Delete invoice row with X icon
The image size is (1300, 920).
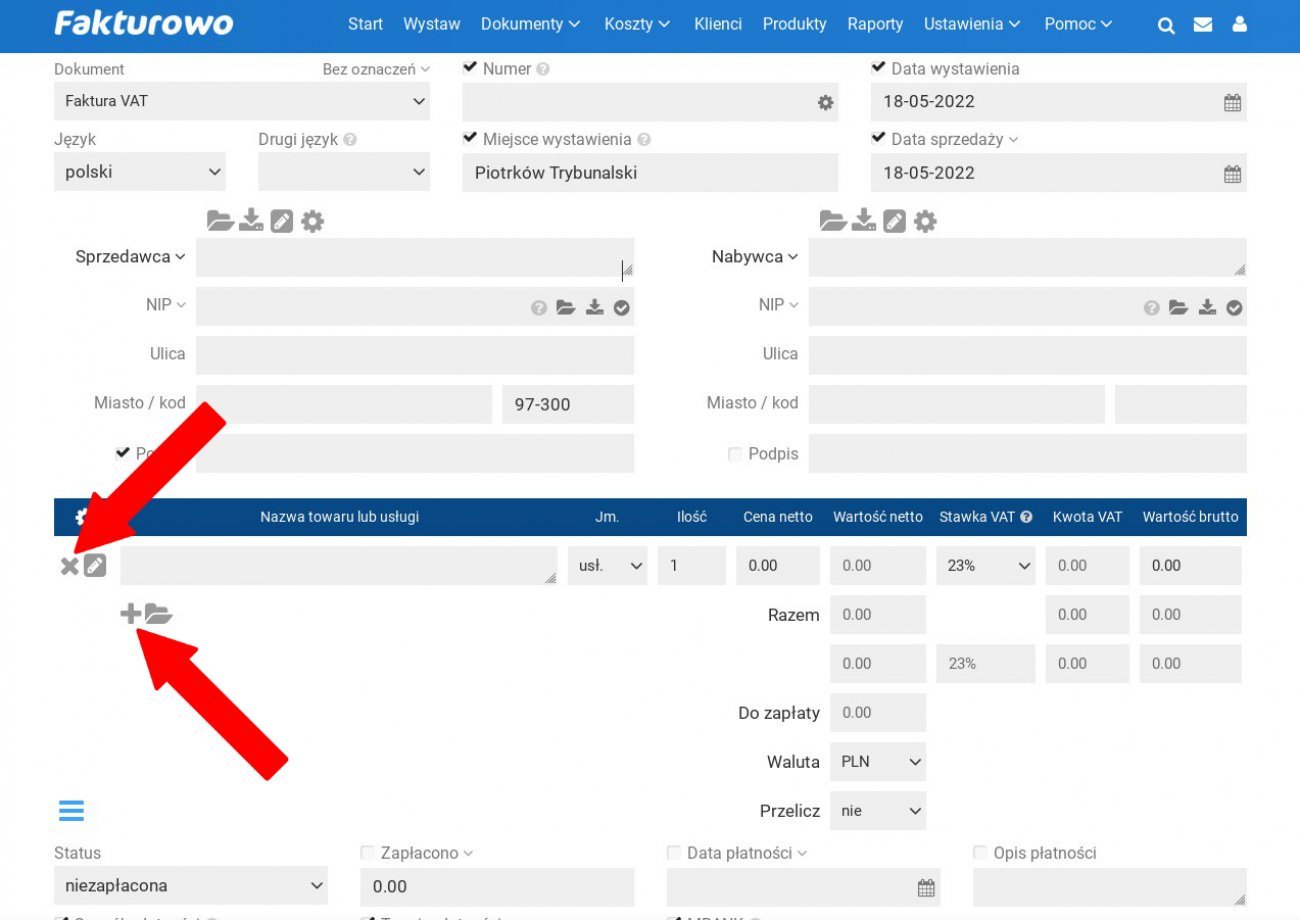(69, 566)
